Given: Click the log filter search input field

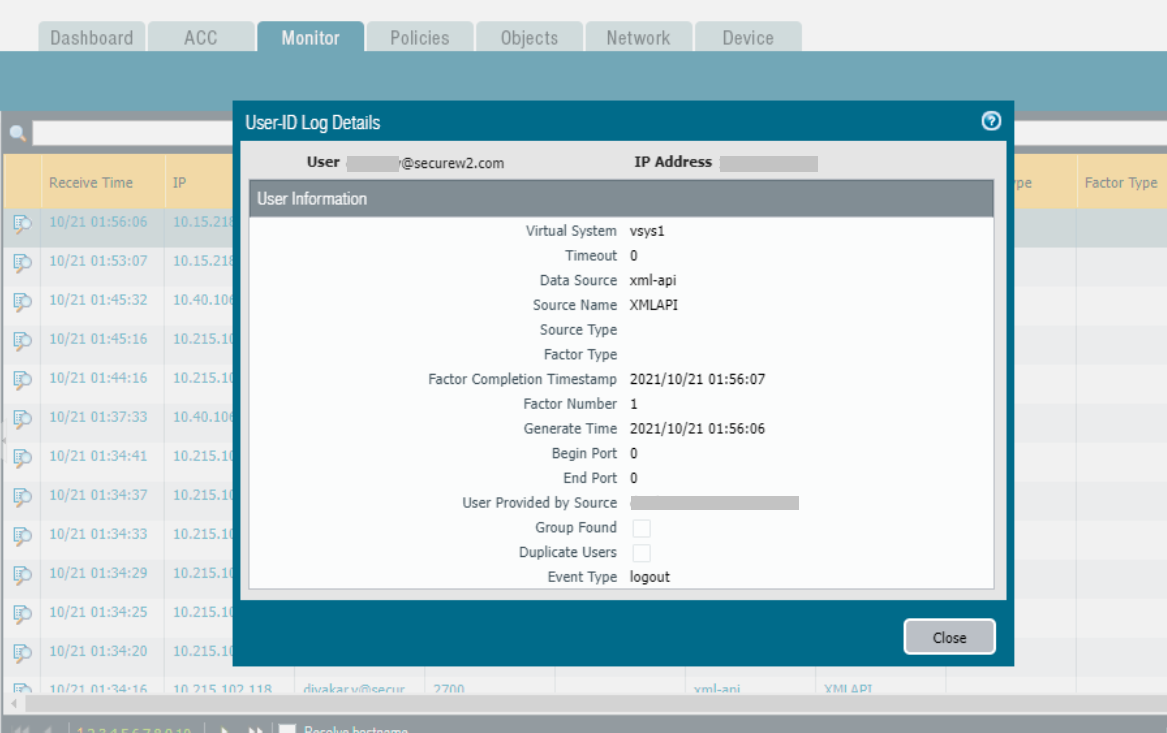Looking at the screenshot, I should coord(130,133).
